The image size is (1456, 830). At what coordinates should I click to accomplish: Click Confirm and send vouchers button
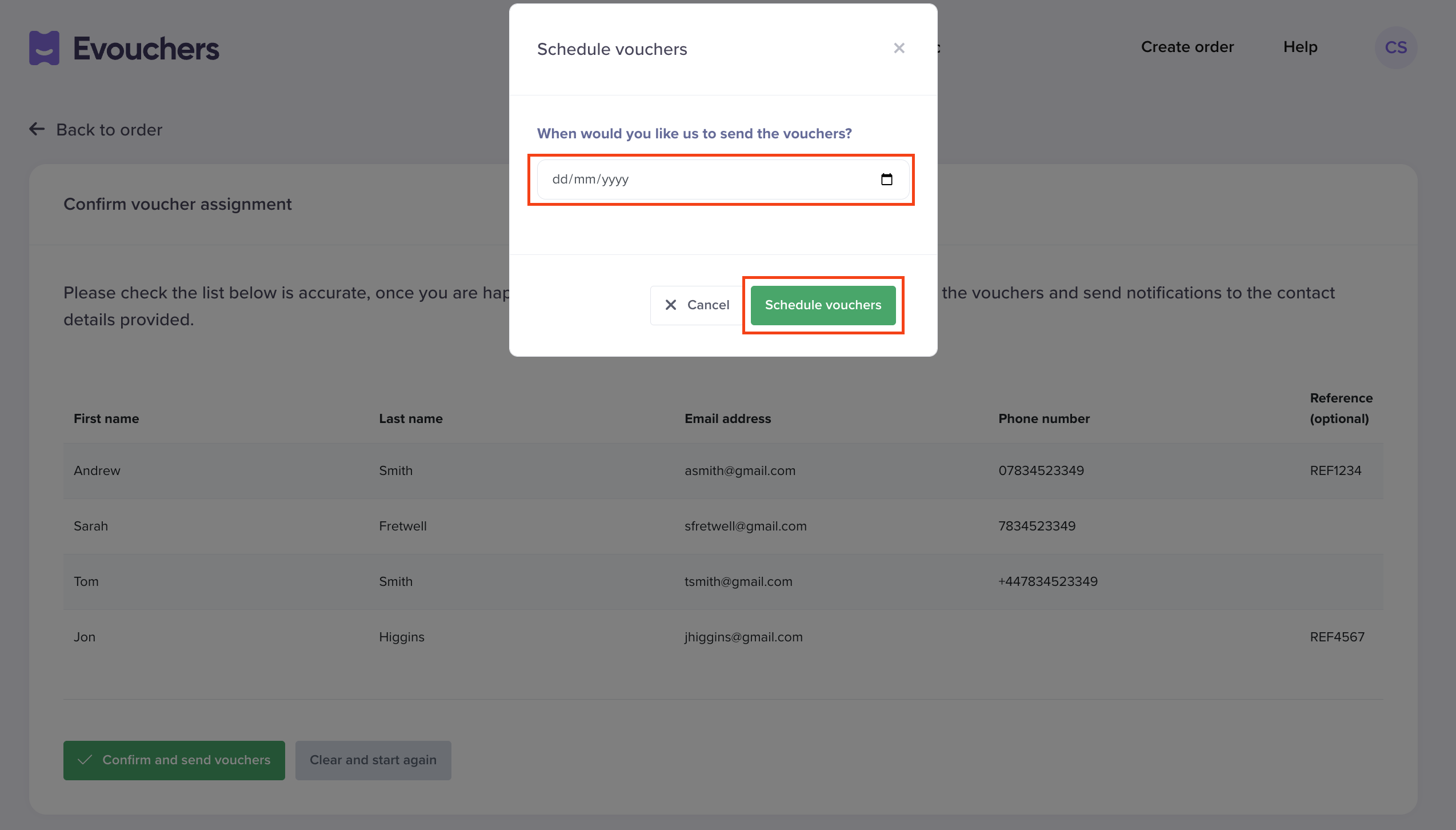click(x=174, y=760)
